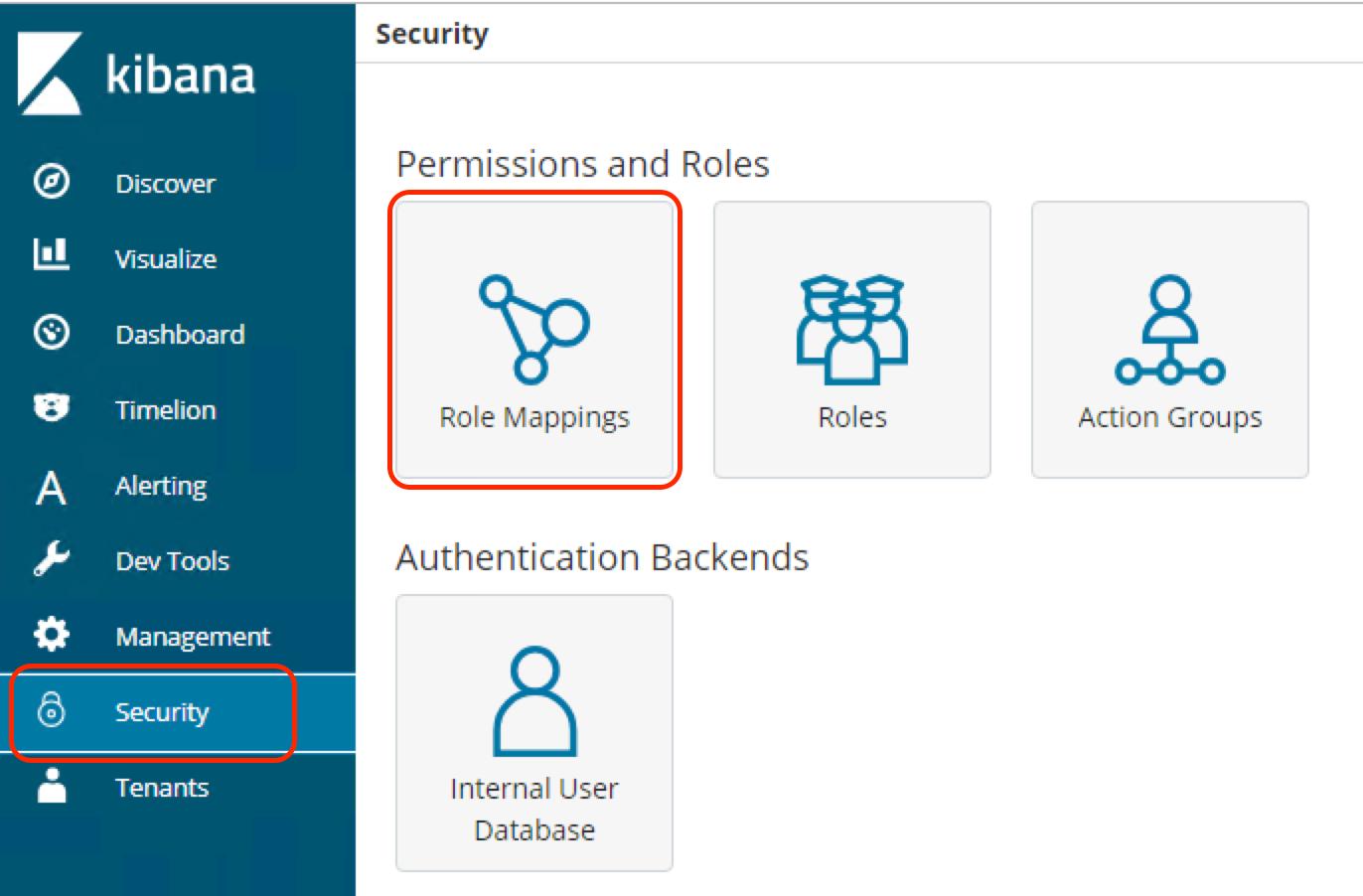Open the Management gear icon
This screenshot has width=1363, height=896.
pyautogui.click(x=51, y=636)
